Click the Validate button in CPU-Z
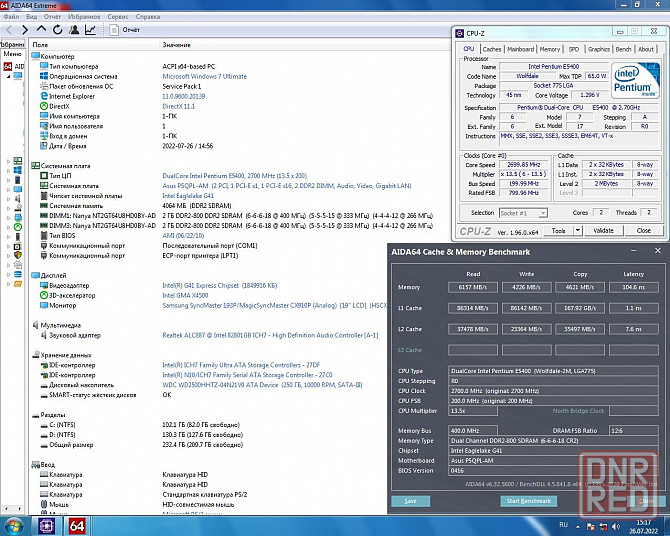Image resolution: width=670 pixels, height=536 pixels. (603, 230)
